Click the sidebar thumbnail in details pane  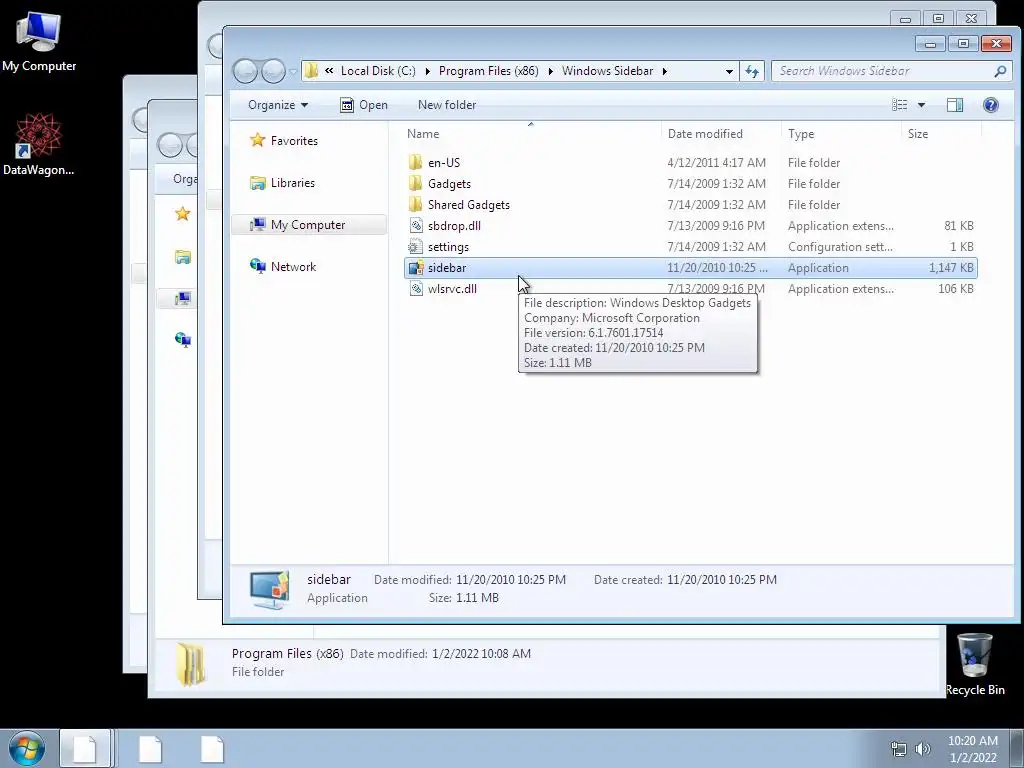tap(269, 589)
